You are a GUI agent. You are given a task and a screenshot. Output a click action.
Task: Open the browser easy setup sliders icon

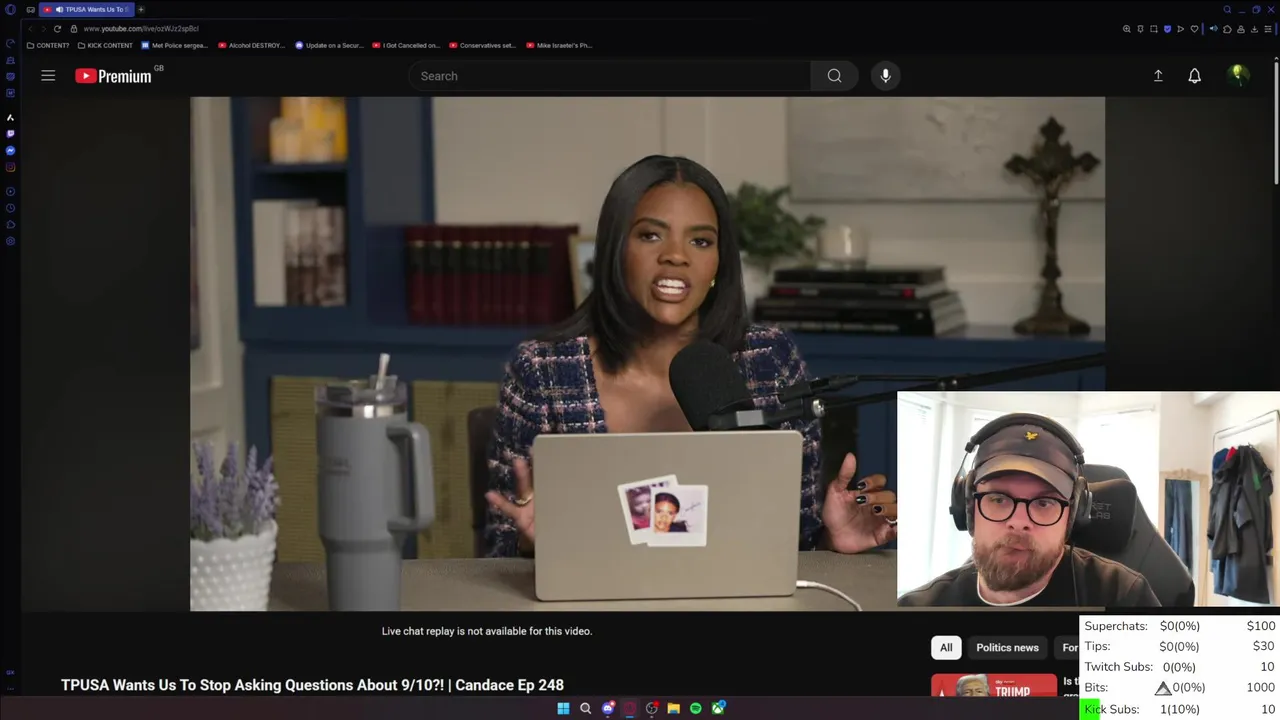tap(1267, 29)
